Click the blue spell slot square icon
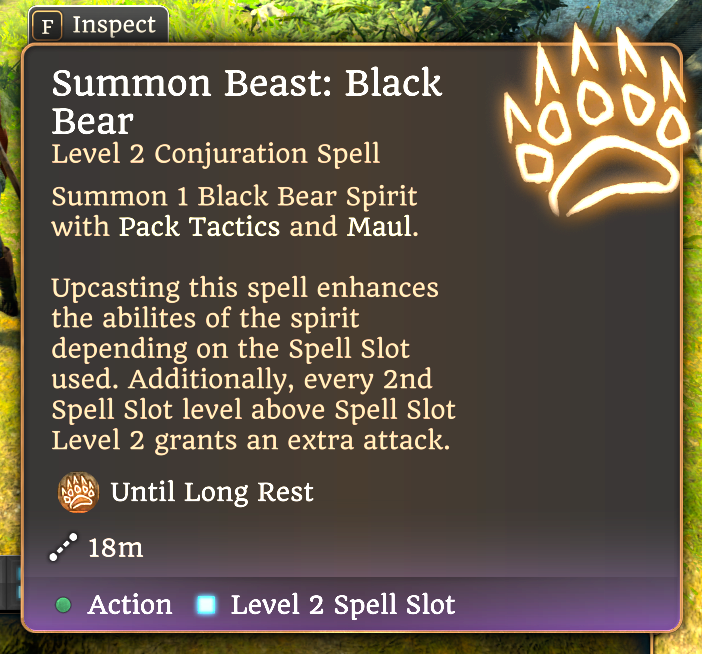The width and height of the screenshot is (702, 654). (207, 605)
